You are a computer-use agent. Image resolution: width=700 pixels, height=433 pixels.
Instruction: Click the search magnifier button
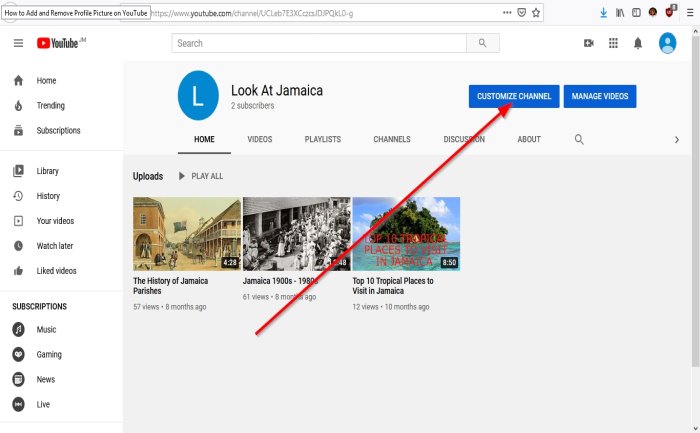coord(483,43)
